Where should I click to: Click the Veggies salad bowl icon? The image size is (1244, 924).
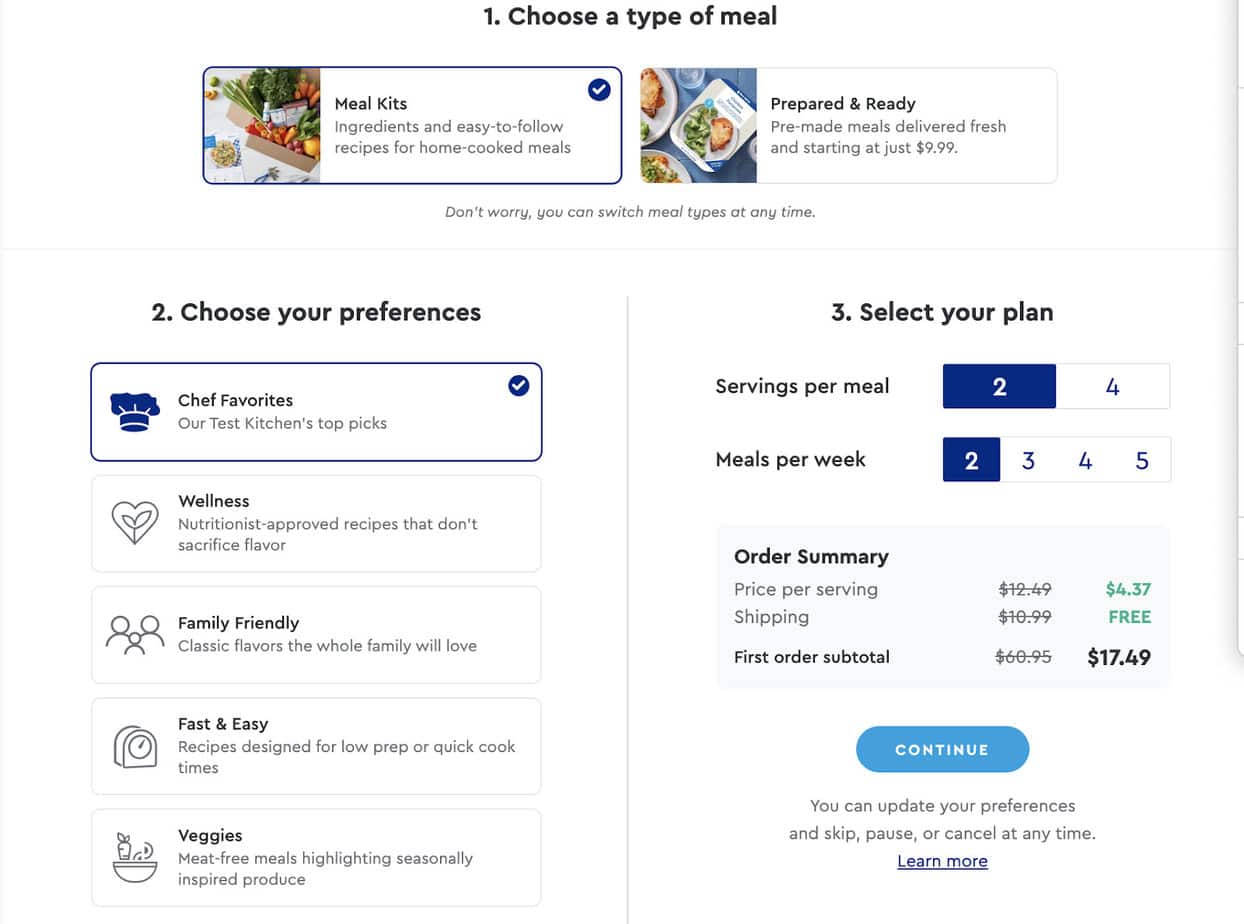click(x=135, y=857)
